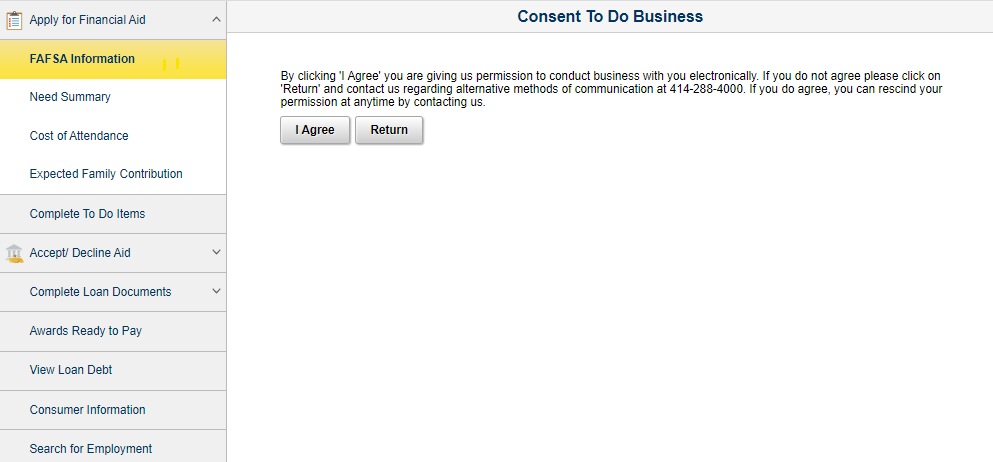Collapse the Apply for Financial Aid section chevron
The width and height of the screenshot is (993, 462).
pyautogui.click(x=216, y=19)
